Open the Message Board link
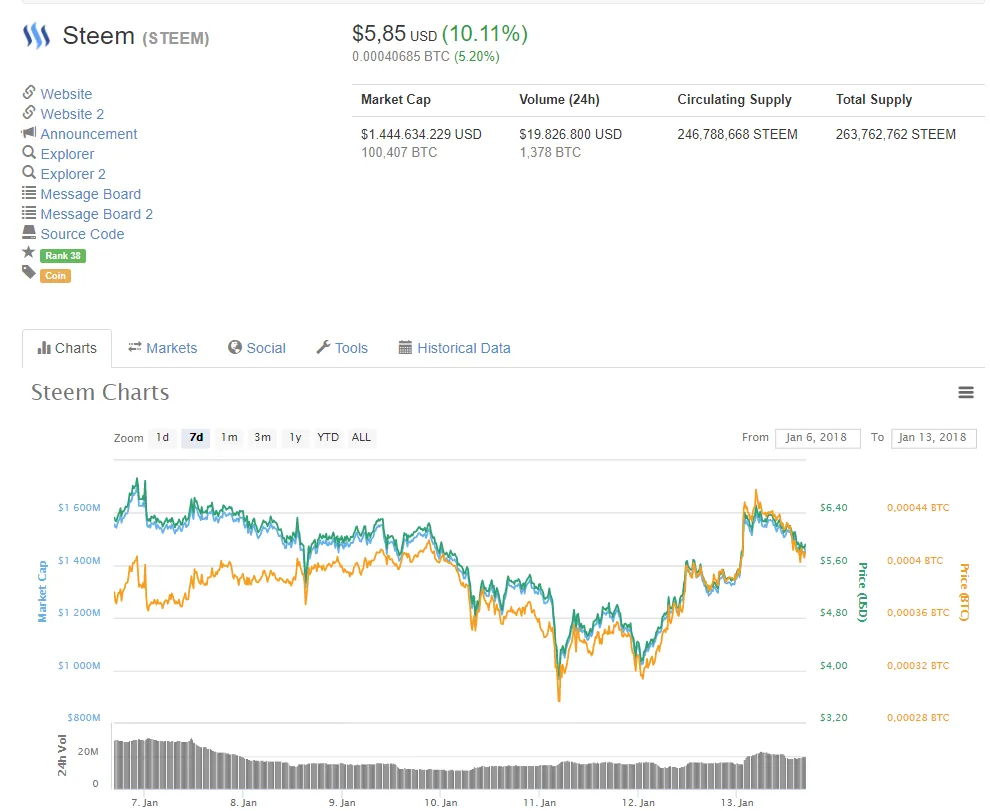Screen dimensions: 990x811 [x=90, y=194]
